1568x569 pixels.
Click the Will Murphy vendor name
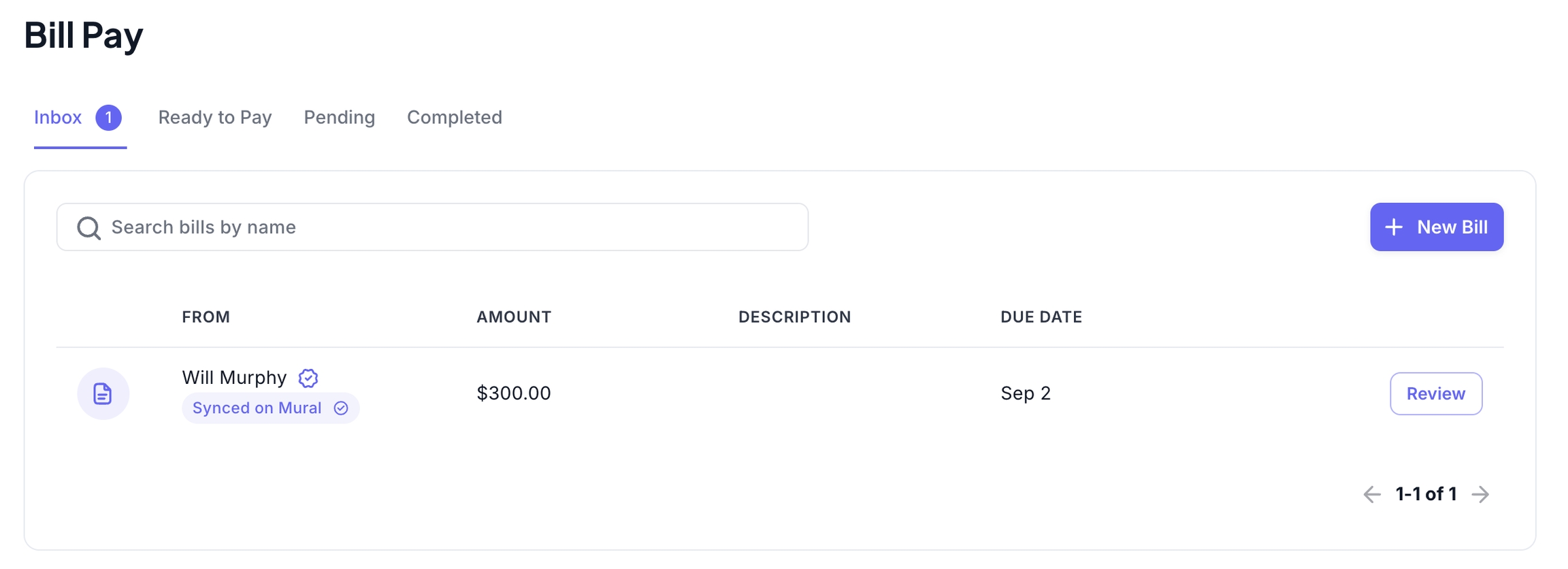tap(234, 378)
